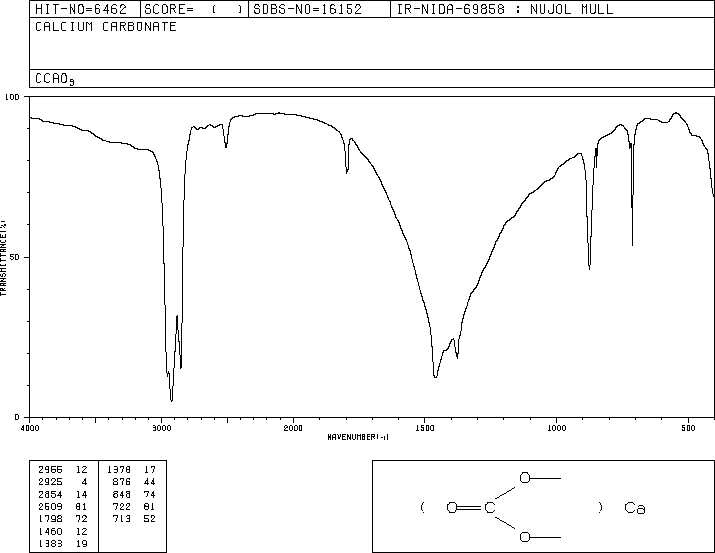Click the WAVENUMBER x-axis title
Image resolution: width=715 pixels, height=553 pixels.
click(358, 437)
